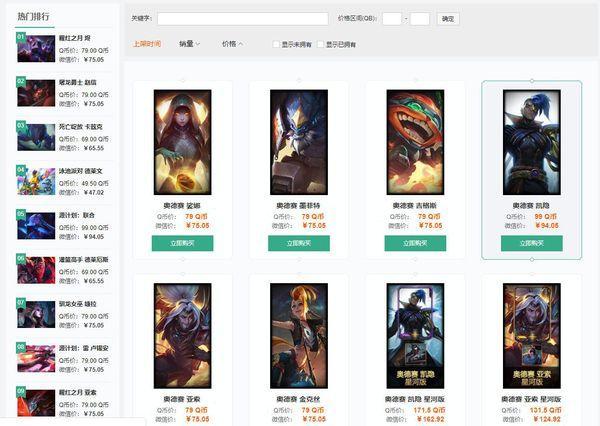600x426 pixels.
Task: Open the 奥德赛 金克丝 skin image
Action: pyautogui.click(x=299, y=336)
